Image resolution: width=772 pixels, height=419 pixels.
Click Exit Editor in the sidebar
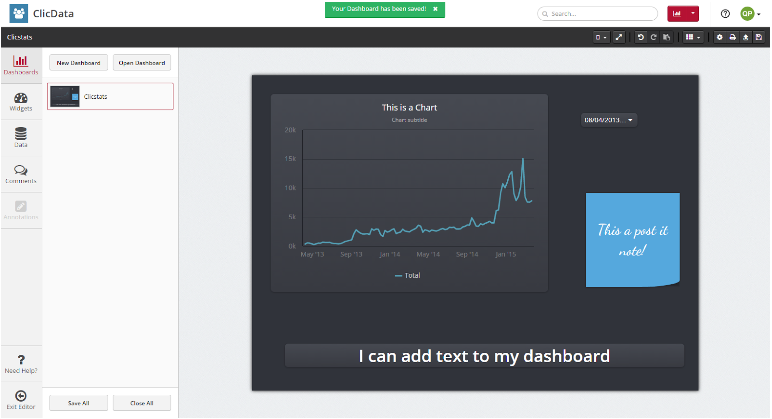[x=21, y=399]
